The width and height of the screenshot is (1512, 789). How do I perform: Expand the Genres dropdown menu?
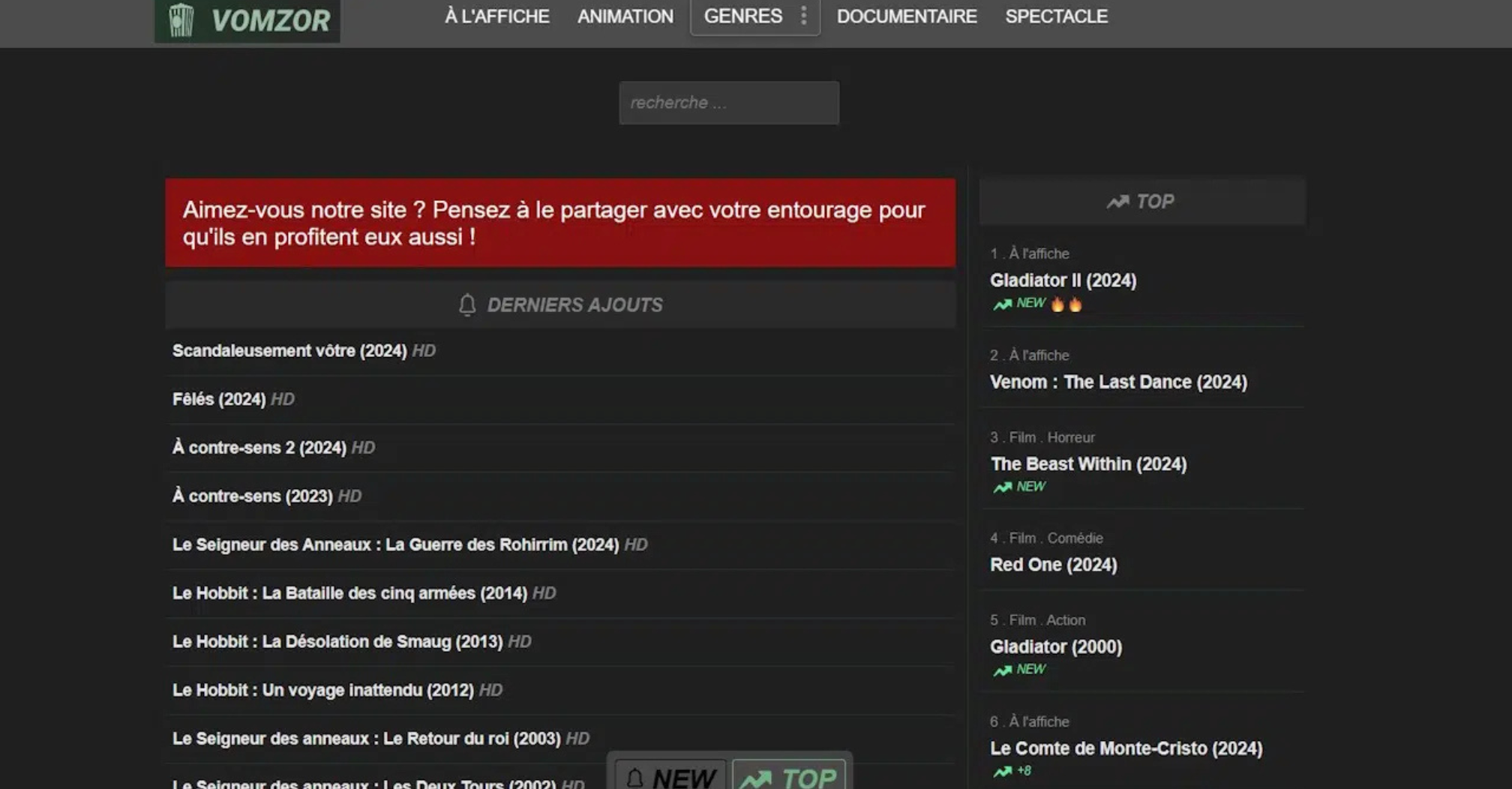(742, 16)
